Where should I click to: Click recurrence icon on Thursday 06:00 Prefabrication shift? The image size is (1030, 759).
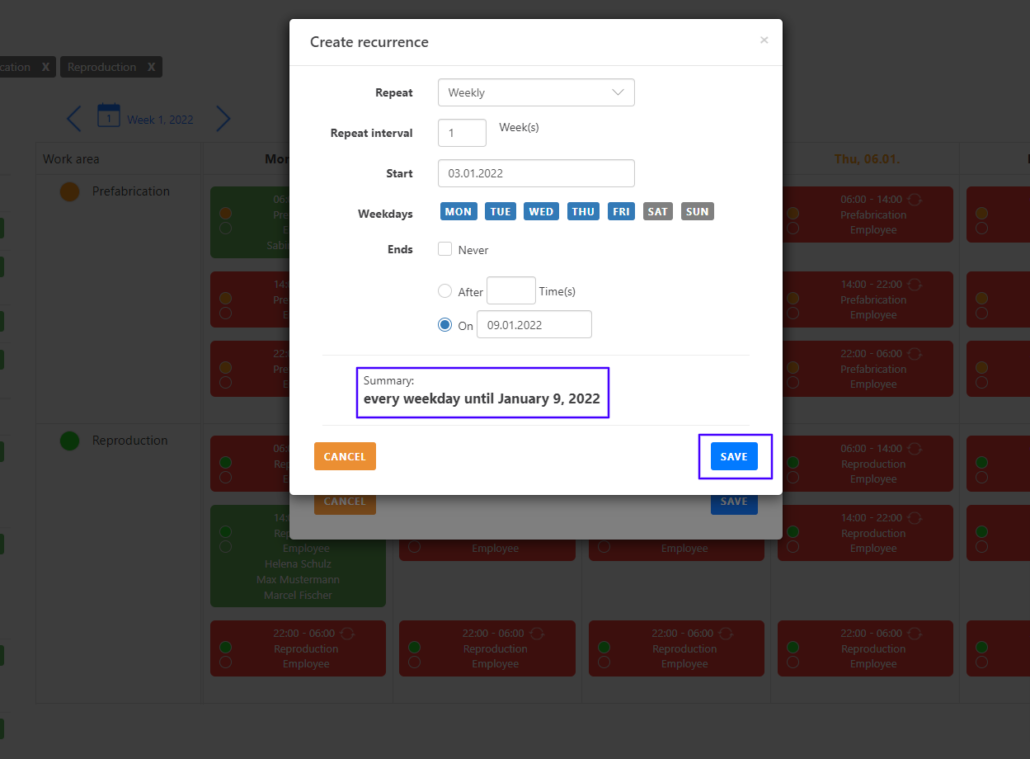click(x=915, y=200)
